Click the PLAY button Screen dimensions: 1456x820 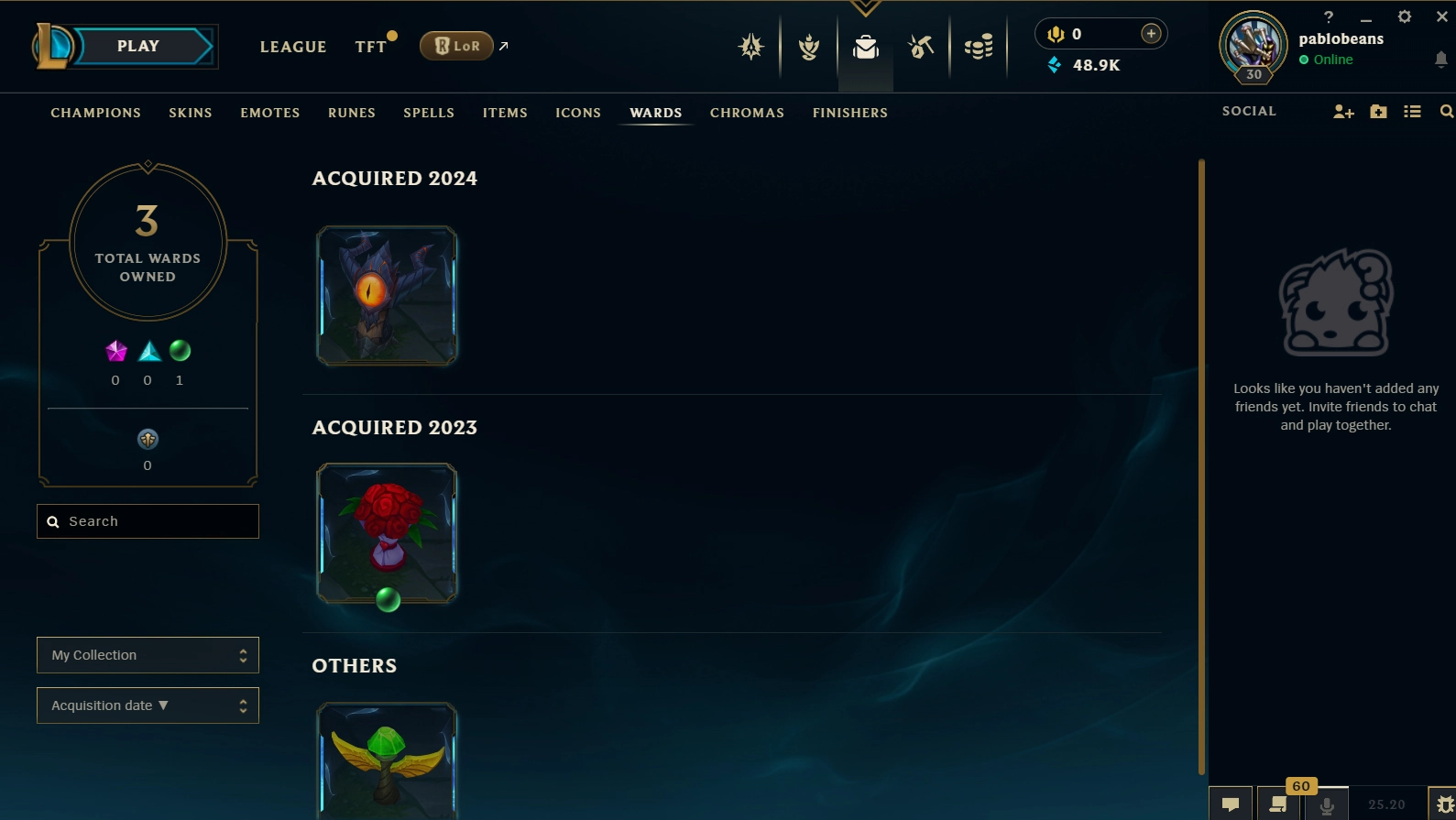(x=138, y=47)
